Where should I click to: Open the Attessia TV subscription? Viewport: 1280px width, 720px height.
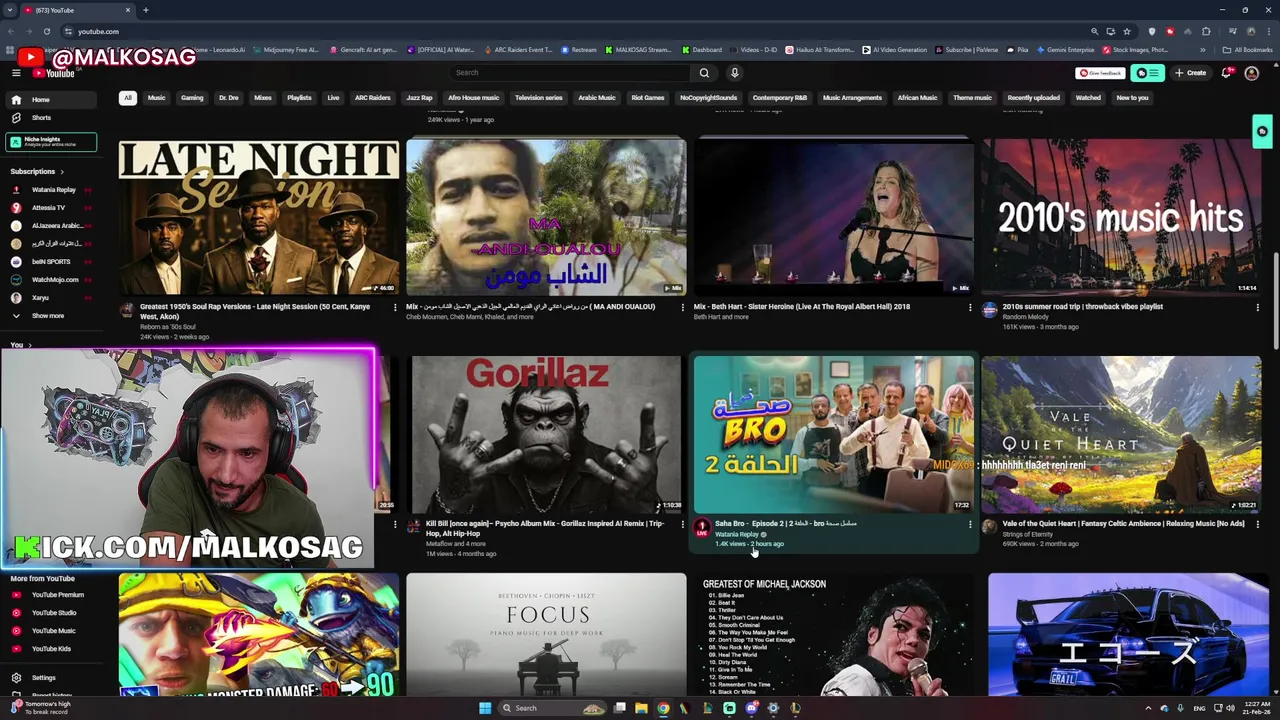point(50,208)
